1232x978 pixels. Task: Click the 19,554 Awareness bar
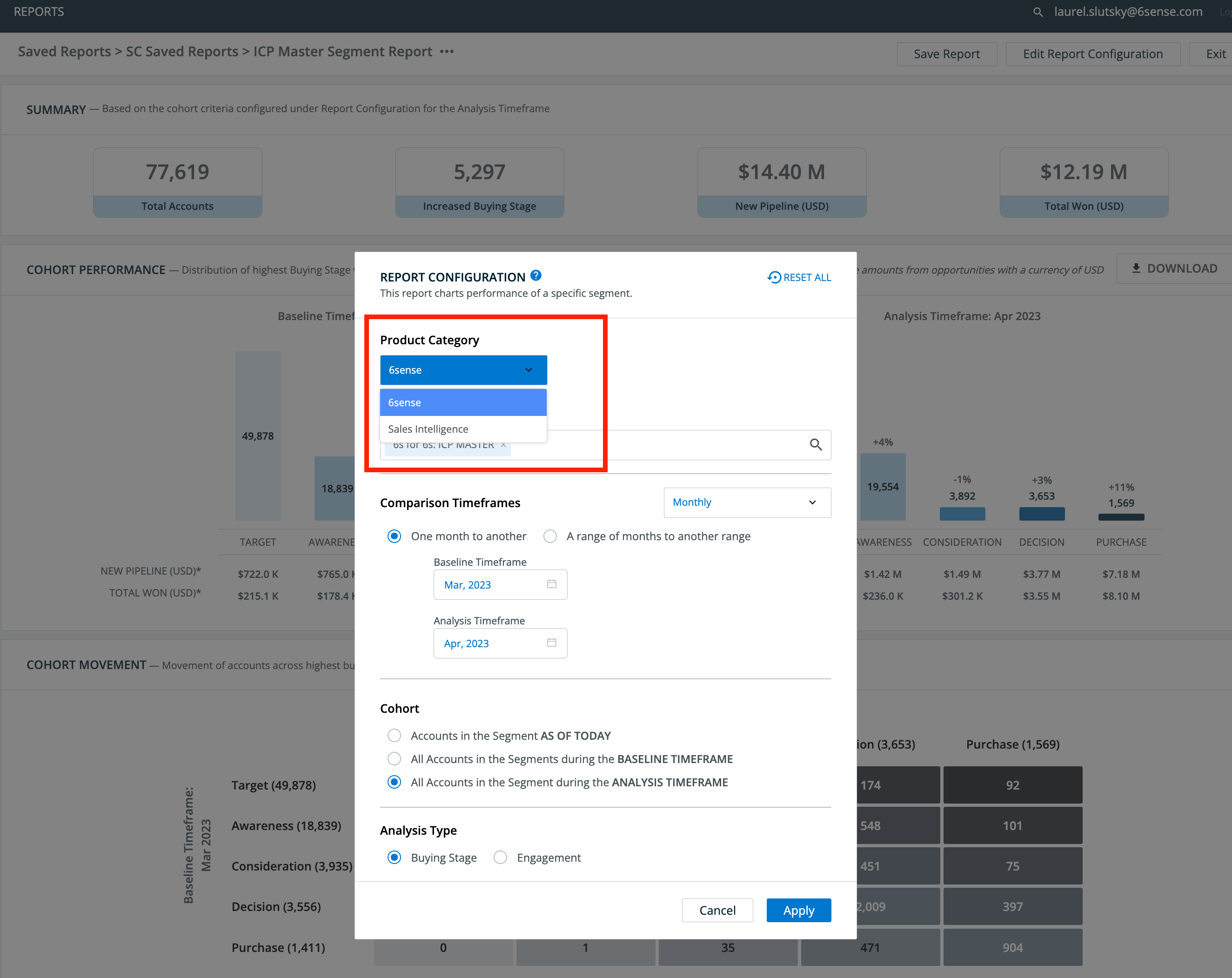(x=883, y=486)
